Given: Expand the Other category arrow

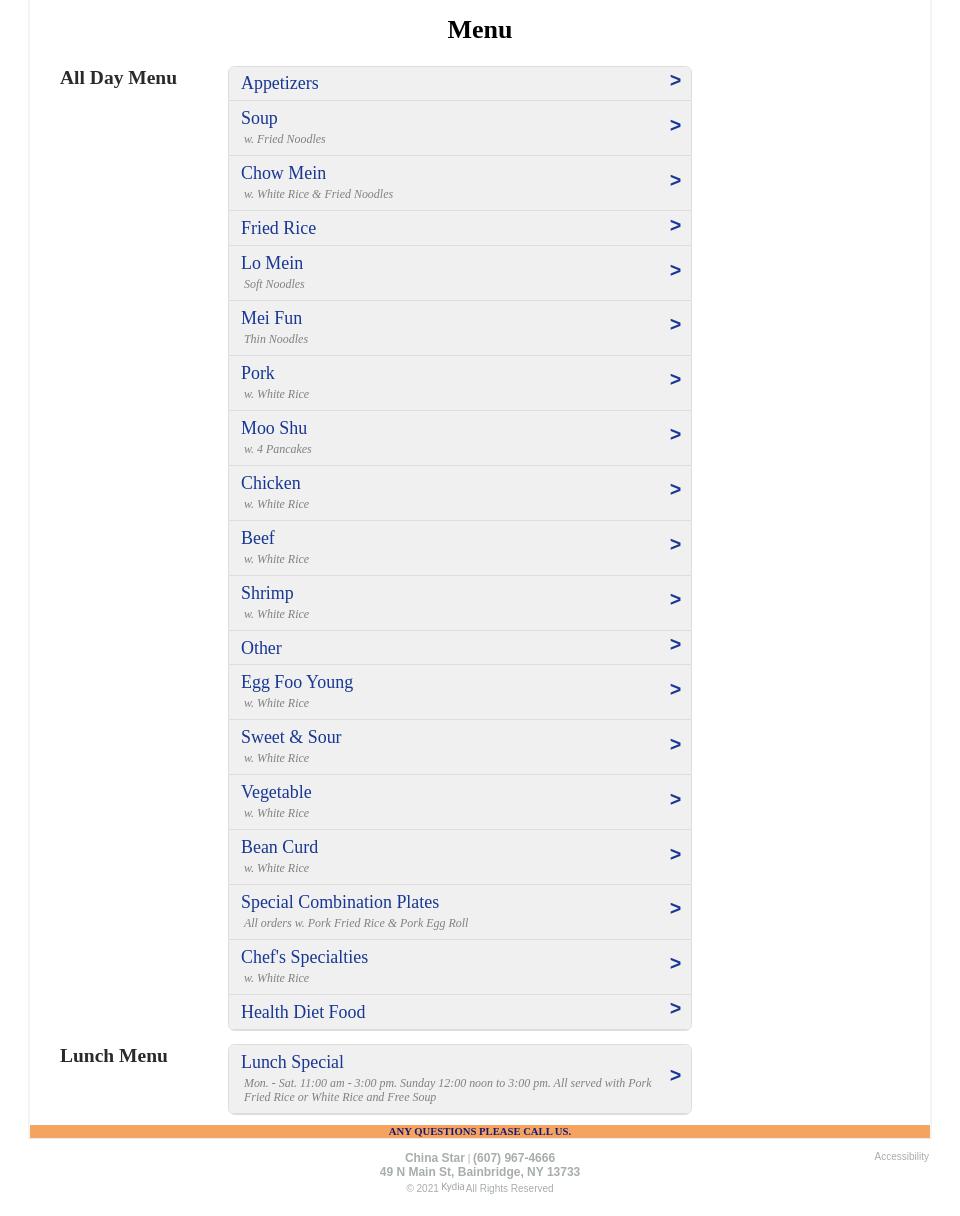Looking at the screenshot, I should pos(675,645).
